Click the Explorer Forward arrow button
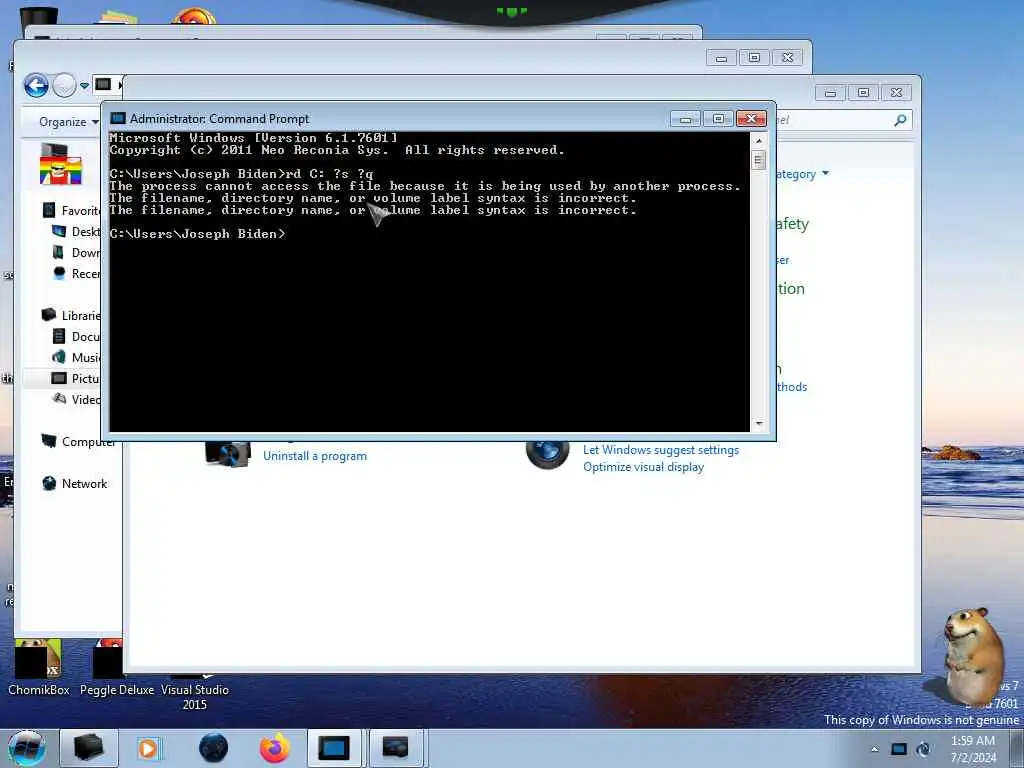This screenshot has height=768, width=1024. [x=64, y=86]
